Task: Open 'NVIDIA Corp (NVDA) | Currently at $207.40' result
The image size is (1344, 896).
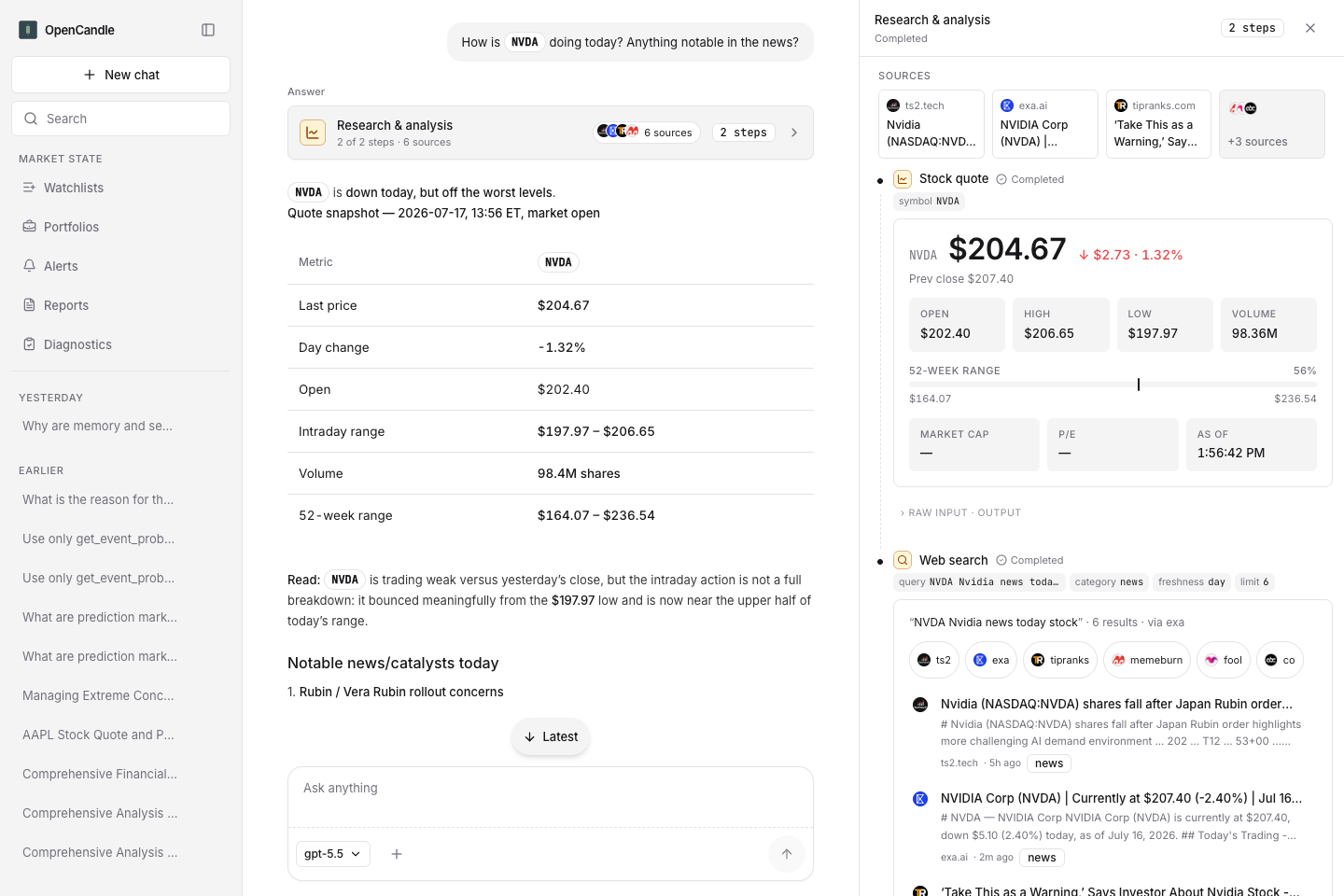Action: coord(1121,798)
